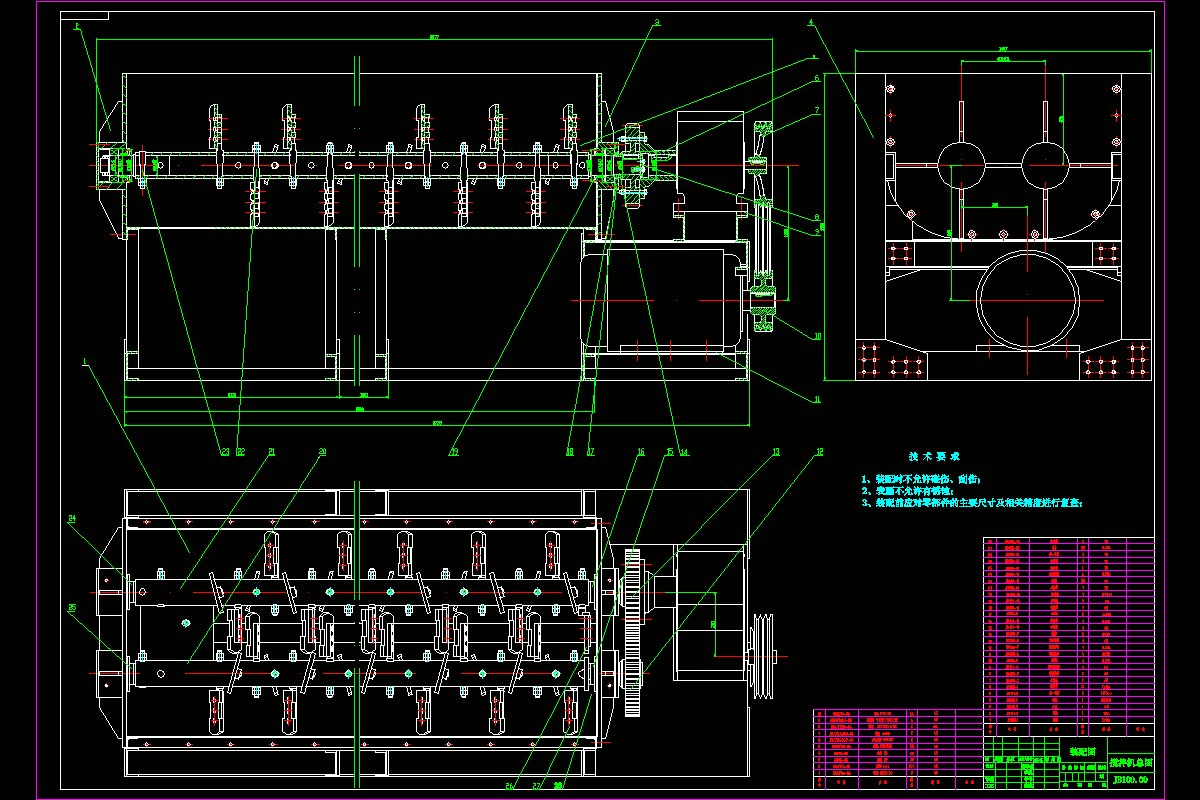Image resolution: width=1200 pixels, height=800 pixels.
Task: Select technical requirement line 1 text
Action: [x=920, y=480]
